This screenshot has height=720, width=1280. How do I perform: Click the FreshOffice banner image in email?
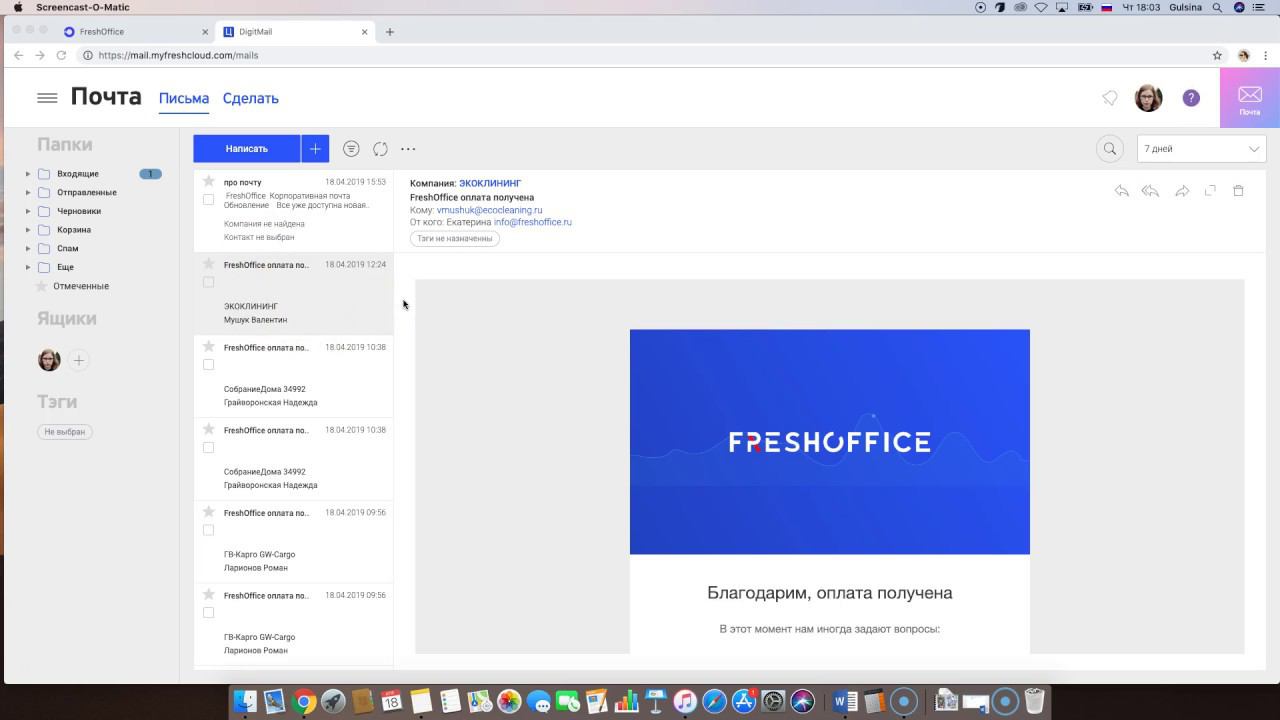[x=830, y=441]
